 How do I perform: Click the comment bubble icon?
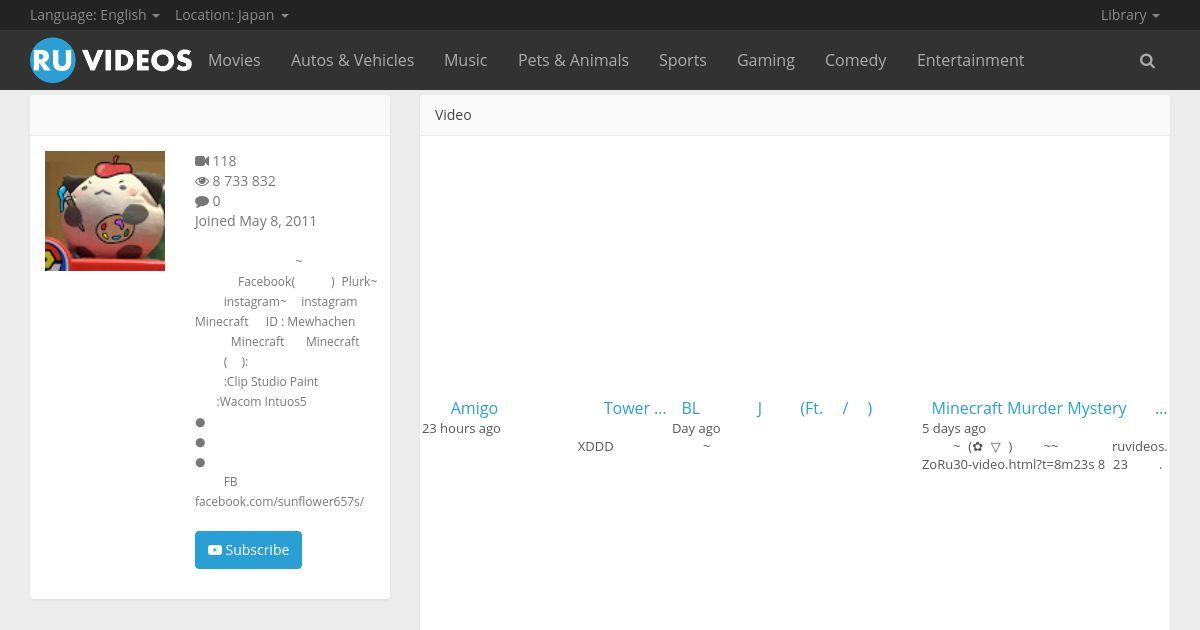pyautogui.click(x=201, y=201)
